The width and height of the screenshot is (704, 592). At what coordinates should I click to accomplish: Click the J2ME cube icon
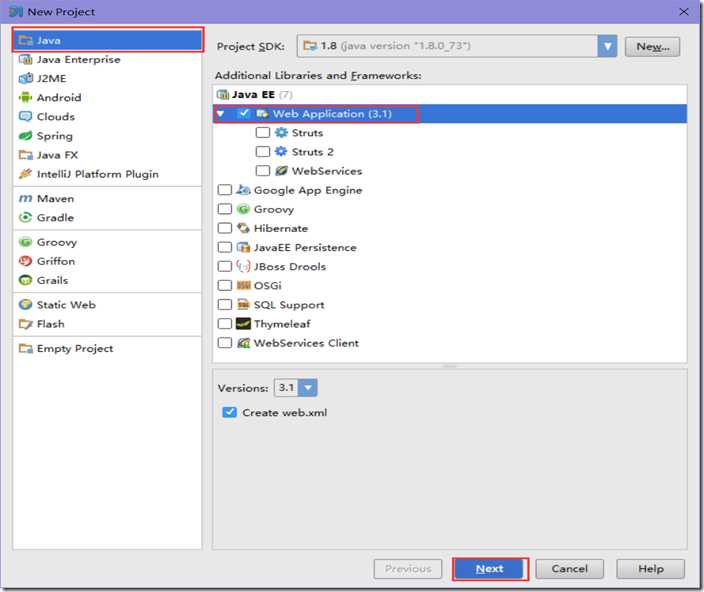click(26, 79)
